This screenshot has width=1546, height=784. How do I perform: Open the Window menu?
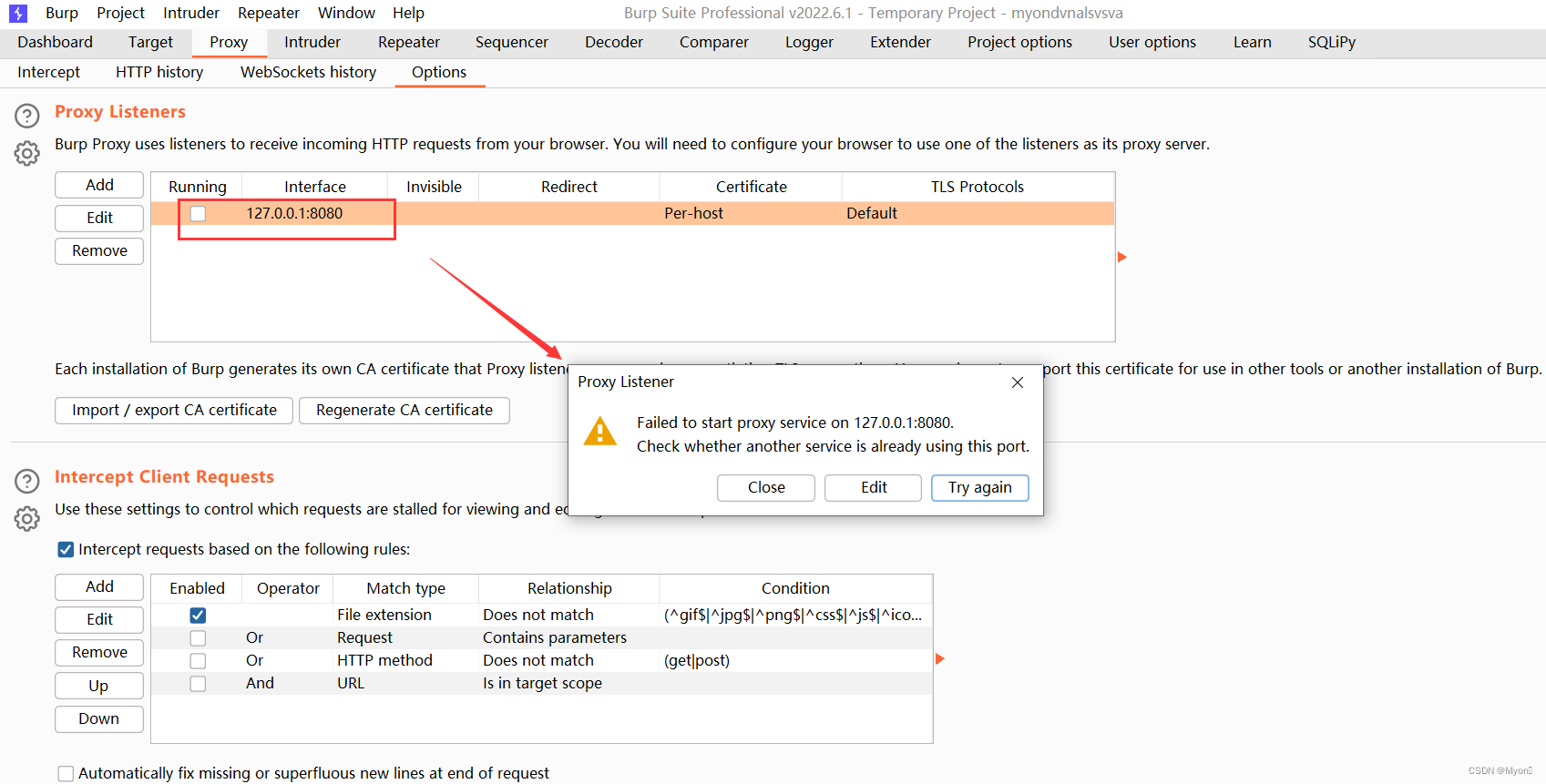(x=346, y=13)
